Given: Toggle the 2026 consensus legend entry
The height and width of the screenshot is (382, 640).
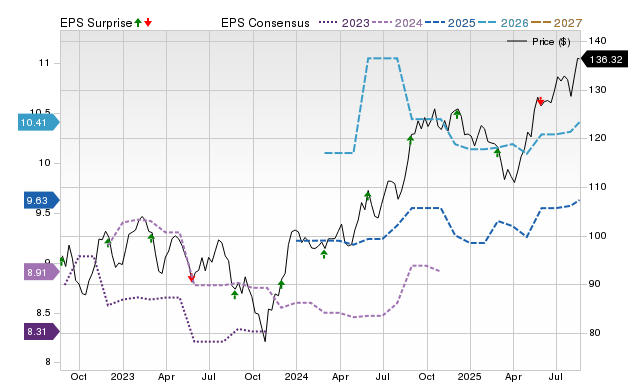Looking at the screenshot, I should coord(503,23).
